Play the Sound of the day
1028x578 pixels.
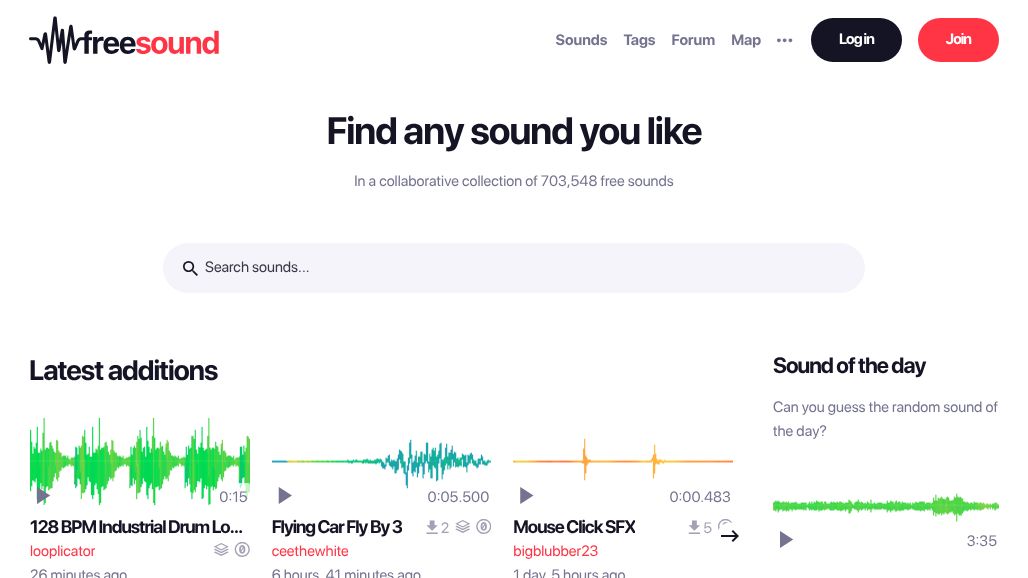coord(785,539)
